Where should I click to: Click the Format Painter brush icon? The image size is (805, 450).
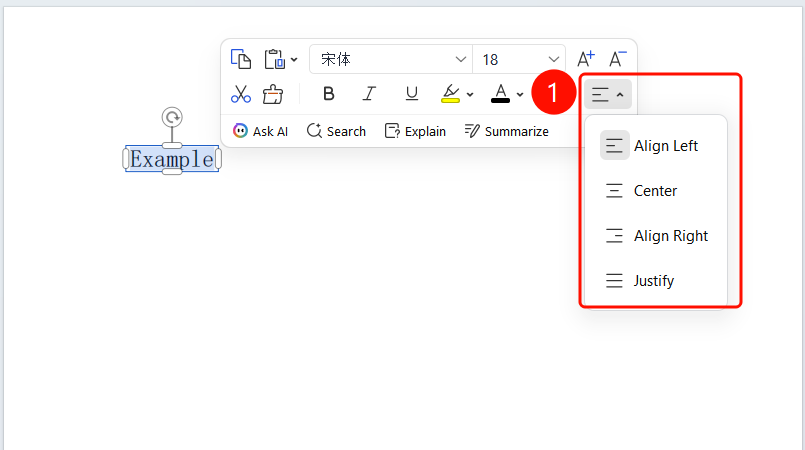273,94
